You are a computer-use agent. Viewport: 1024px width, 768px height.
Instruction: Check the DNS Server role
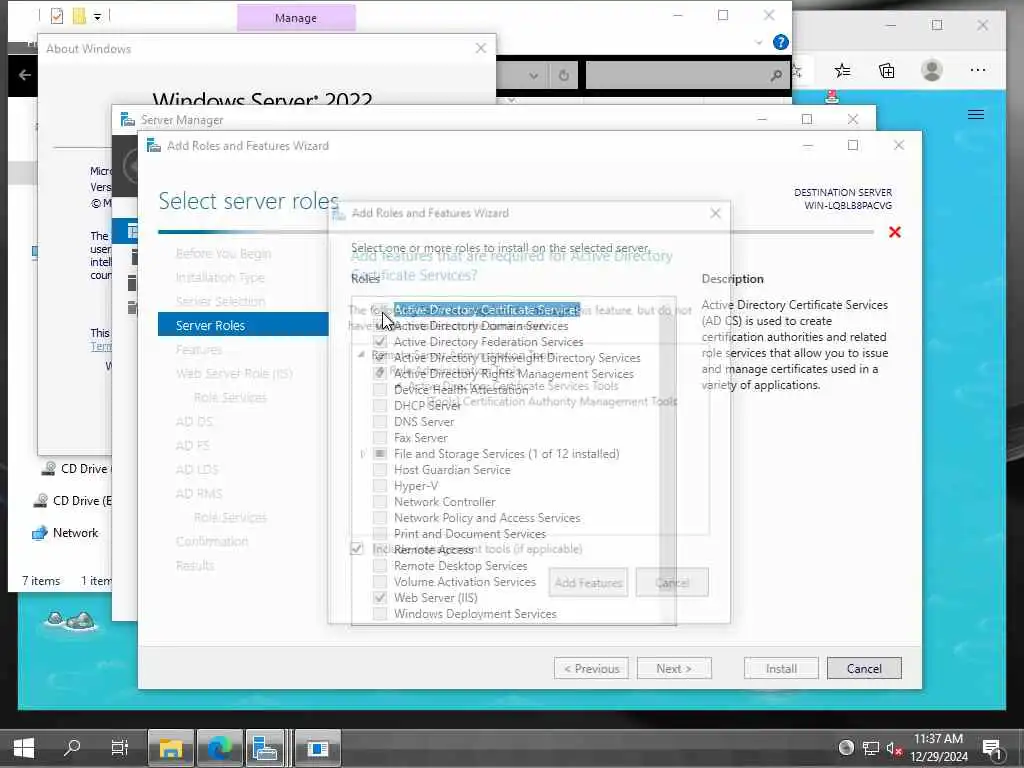(380, 422)
